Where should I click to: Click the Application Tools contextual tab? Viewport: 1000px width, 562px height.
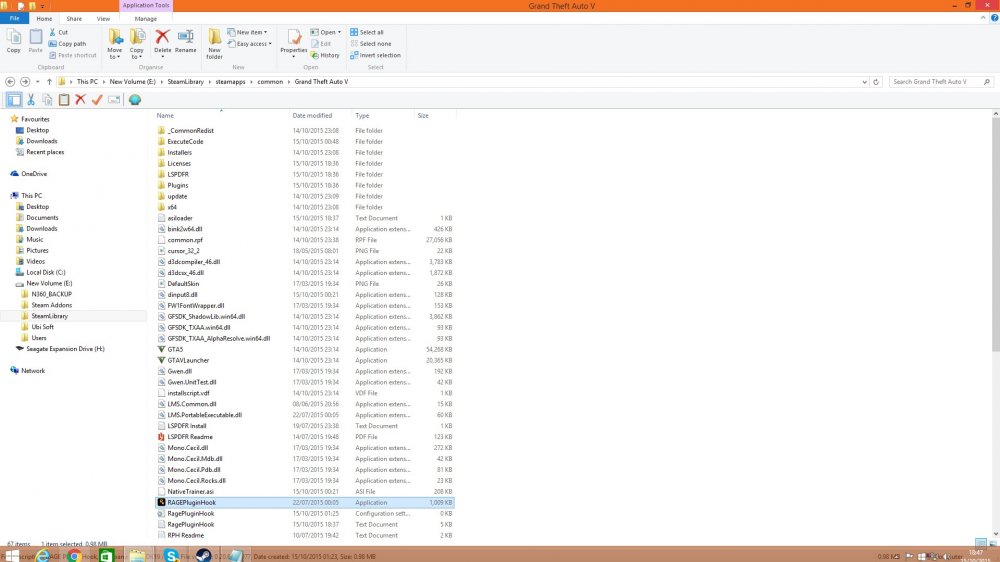click(x=145, y=5)
